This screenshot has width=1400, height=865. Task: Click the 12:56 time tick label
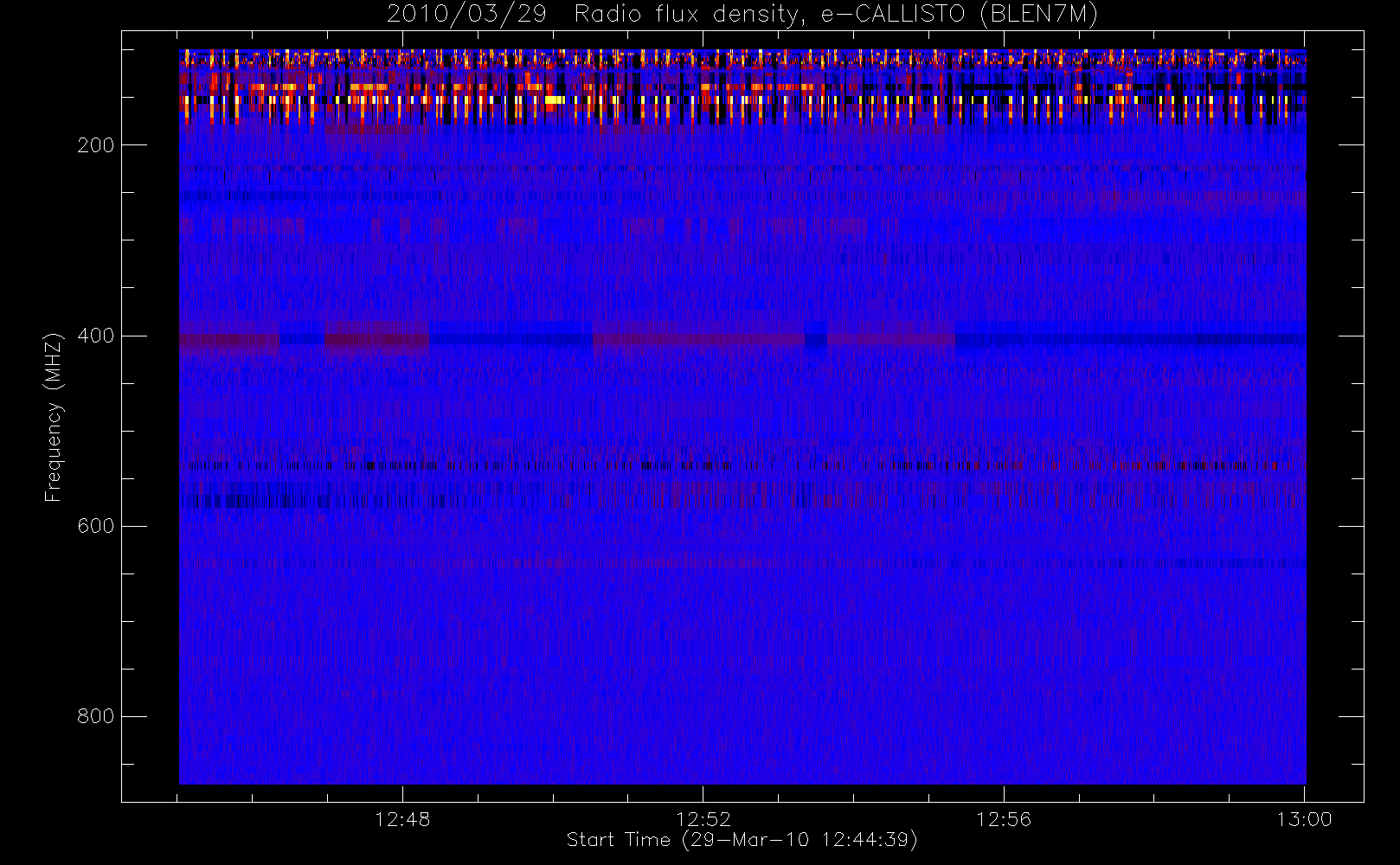point(1004,819)
